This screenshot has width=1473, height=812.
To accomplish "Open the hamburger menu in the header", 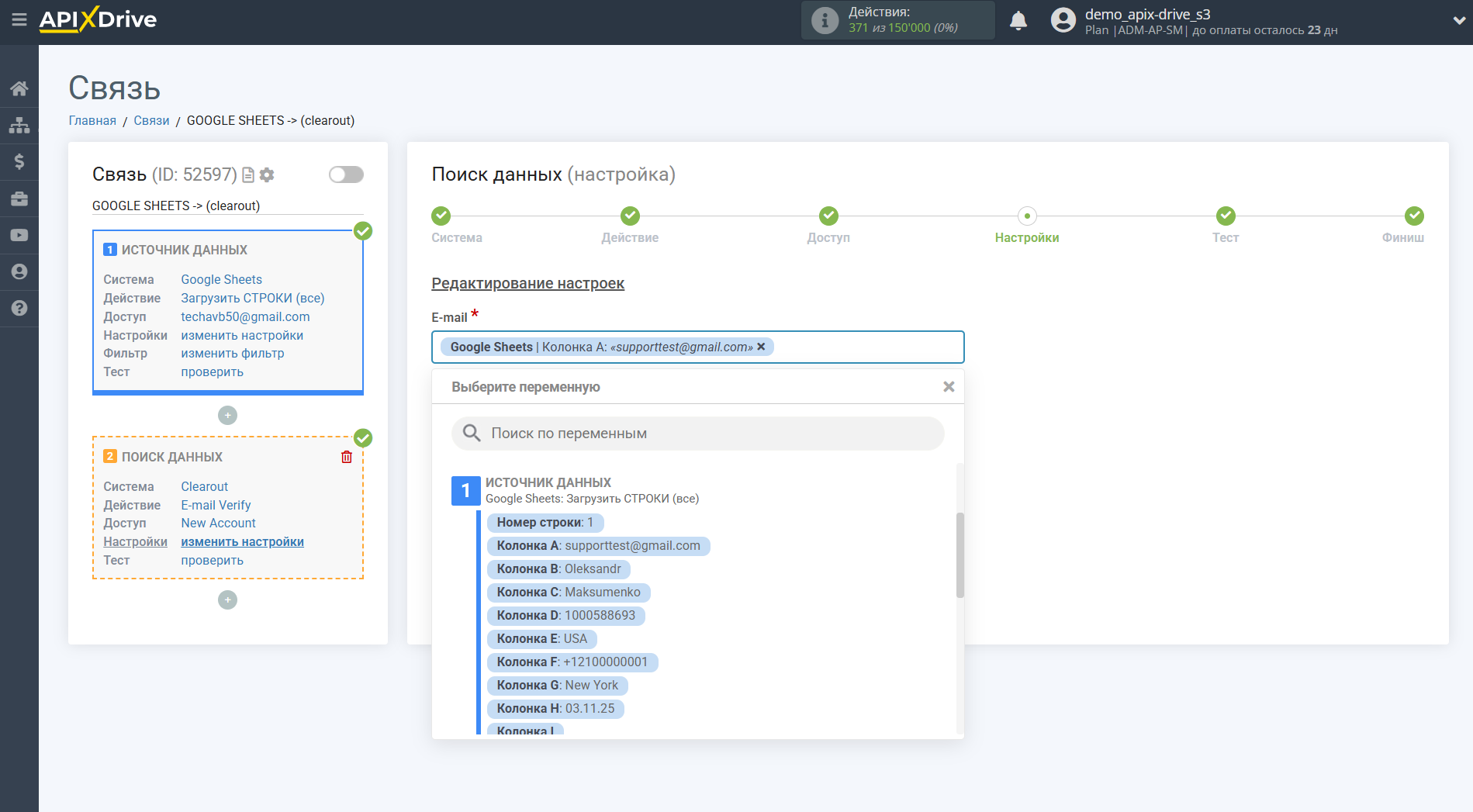I will click(x=19, y=19).
